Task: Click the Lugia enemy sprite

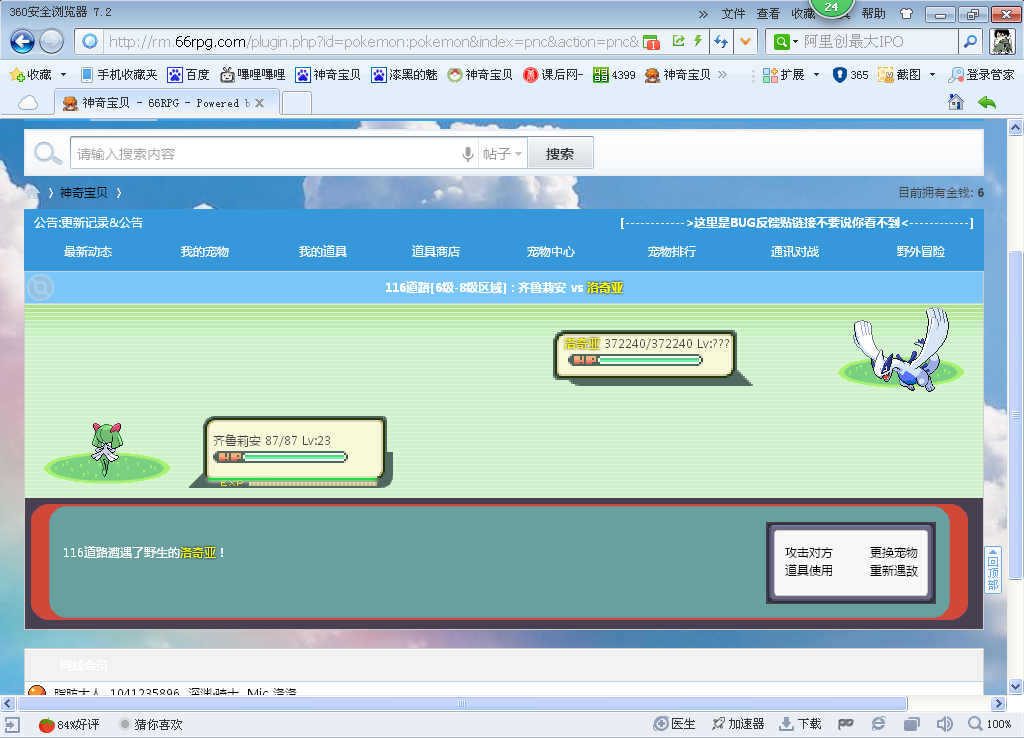Action: pyautogui.click(x=903, y=350)
